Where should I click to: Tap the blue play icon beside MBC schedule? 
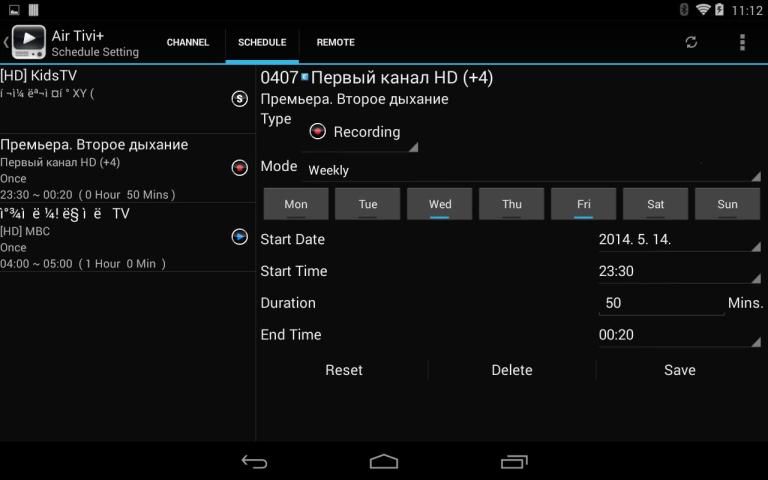coord(239,236)
